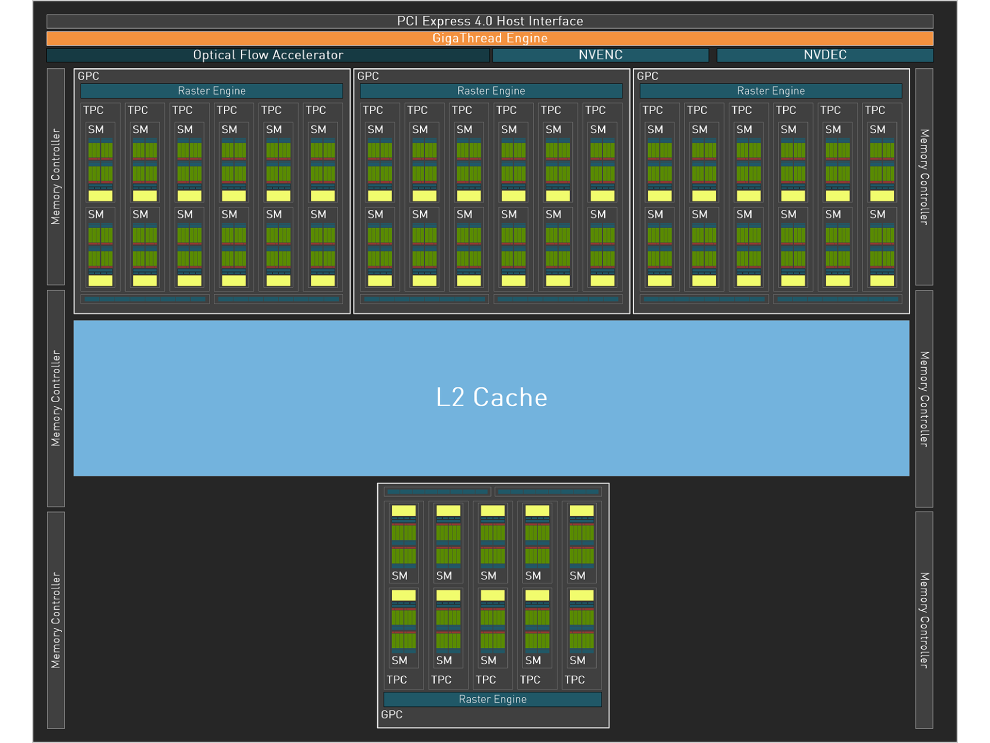The height and width of the screenshot is (743, 990).
Task: Click the NVDEC block
Action: tap(825, 55)
